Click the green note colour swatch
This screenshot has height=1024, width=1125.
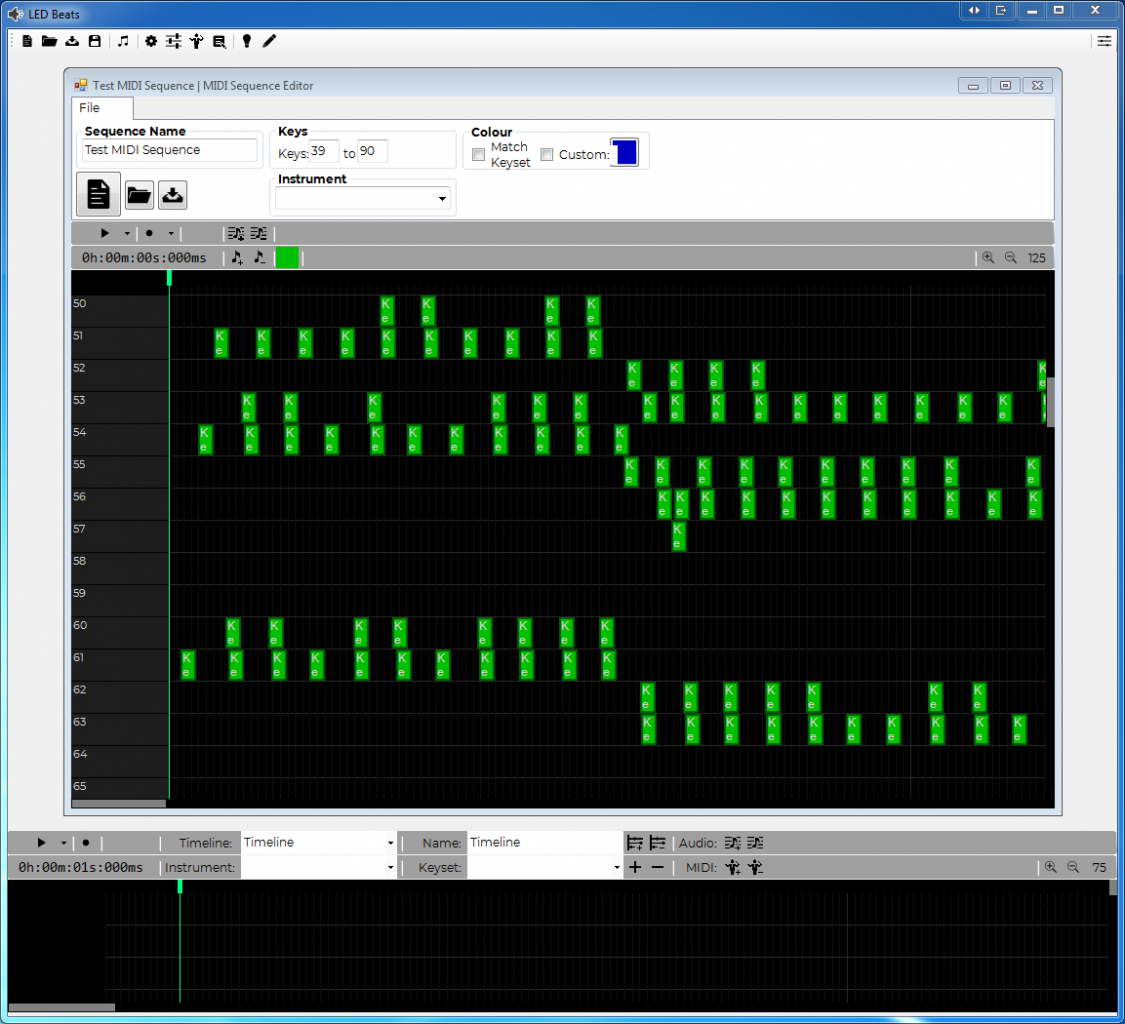tap(287, 258)
